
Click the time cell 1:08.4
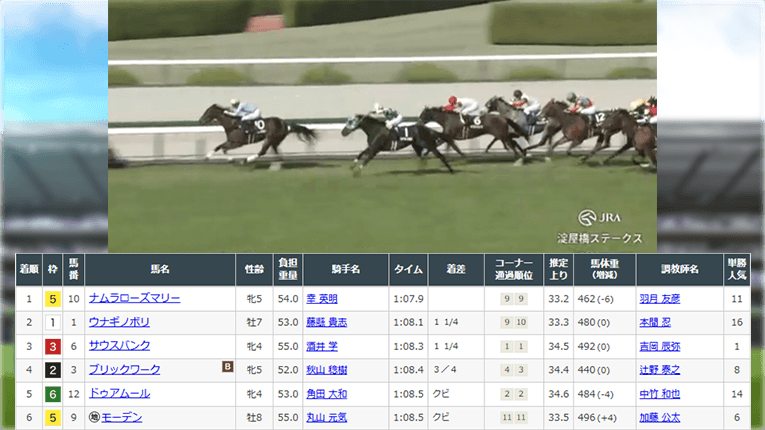click(x=408, y=370)
